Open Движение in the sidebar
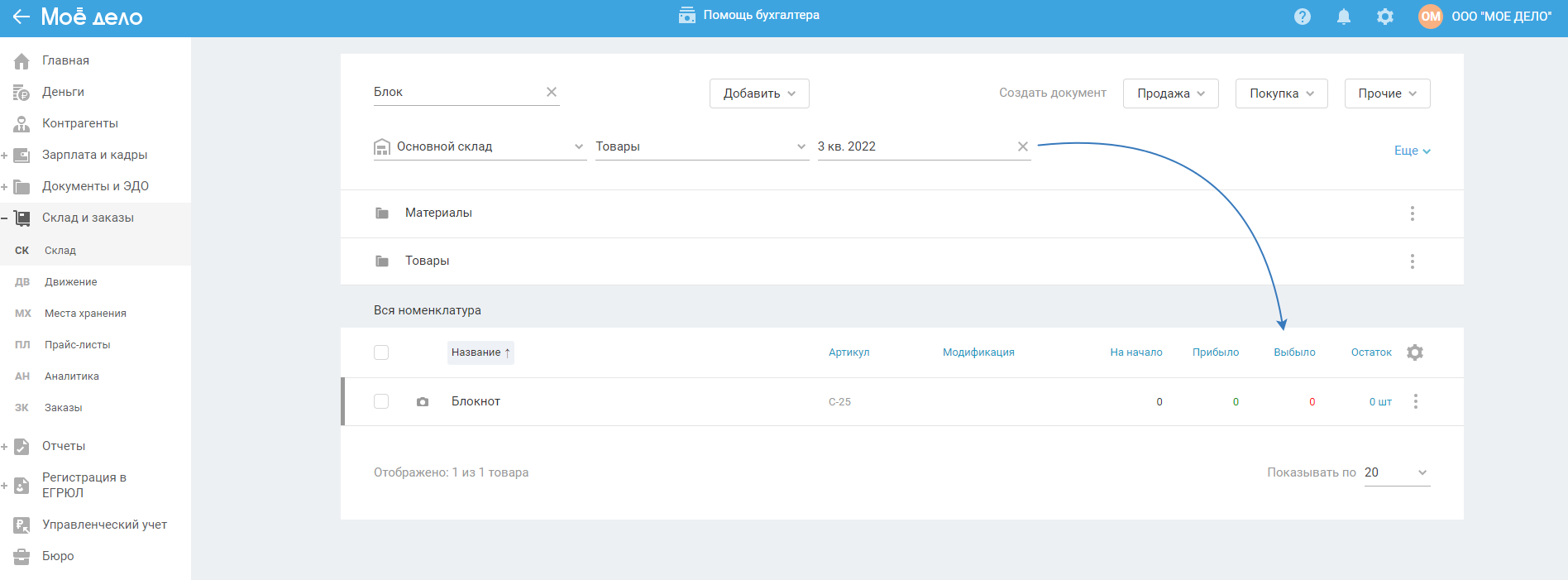Screen dimensions: 1568x580 71,282
